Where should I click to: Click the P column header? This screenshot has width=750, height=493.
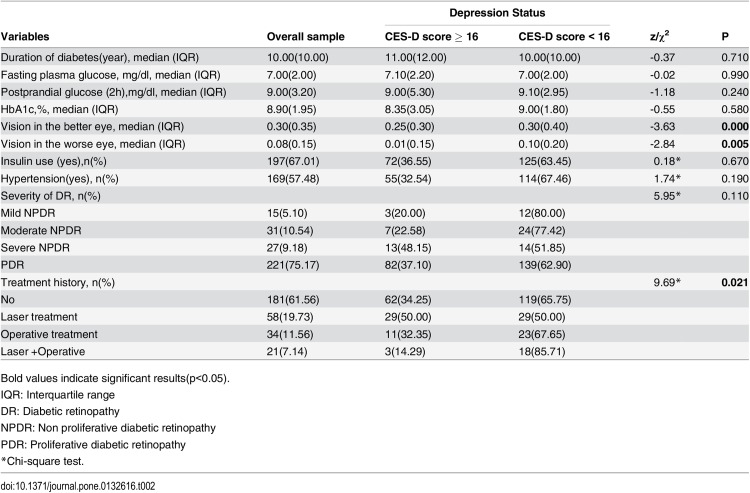point(725,37)
